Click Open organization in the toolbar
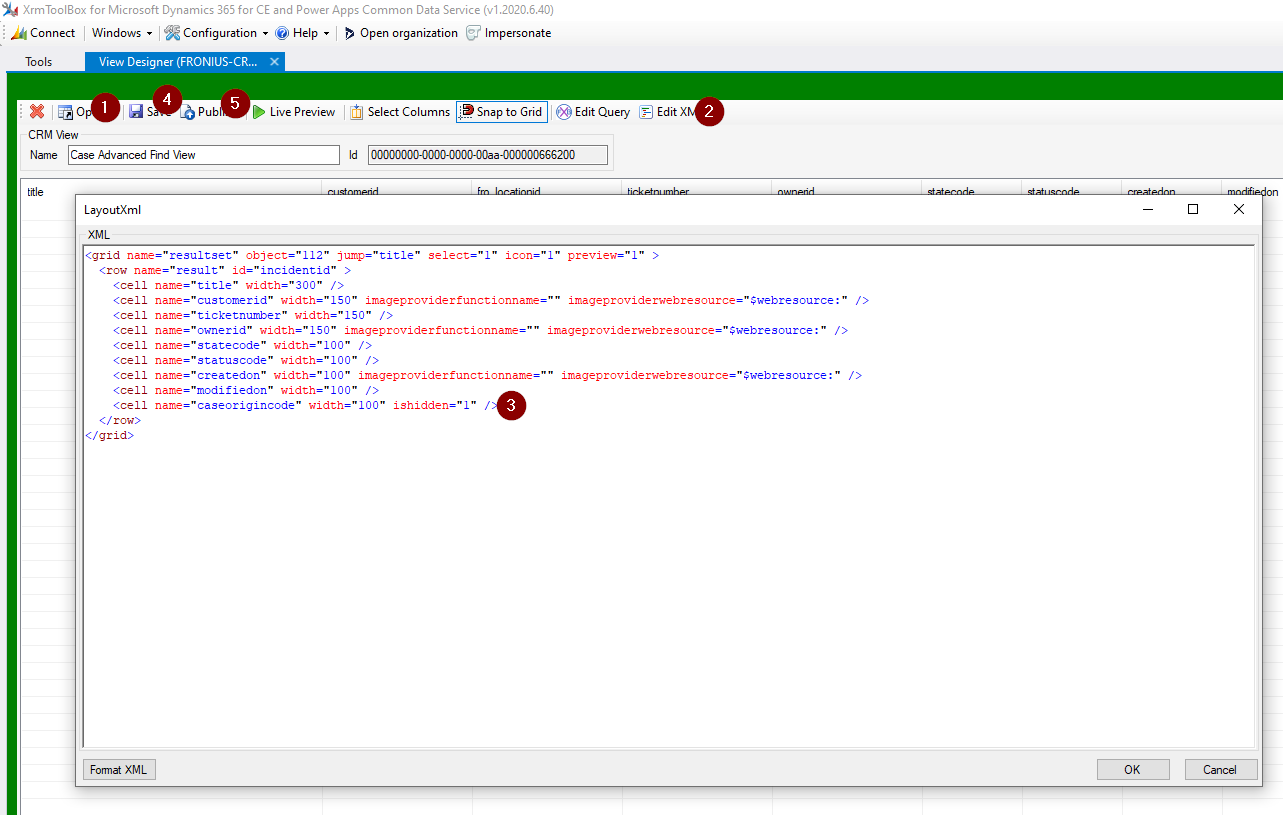The height and width of the screenshot is (815, 1283). [x=400, y=33]
